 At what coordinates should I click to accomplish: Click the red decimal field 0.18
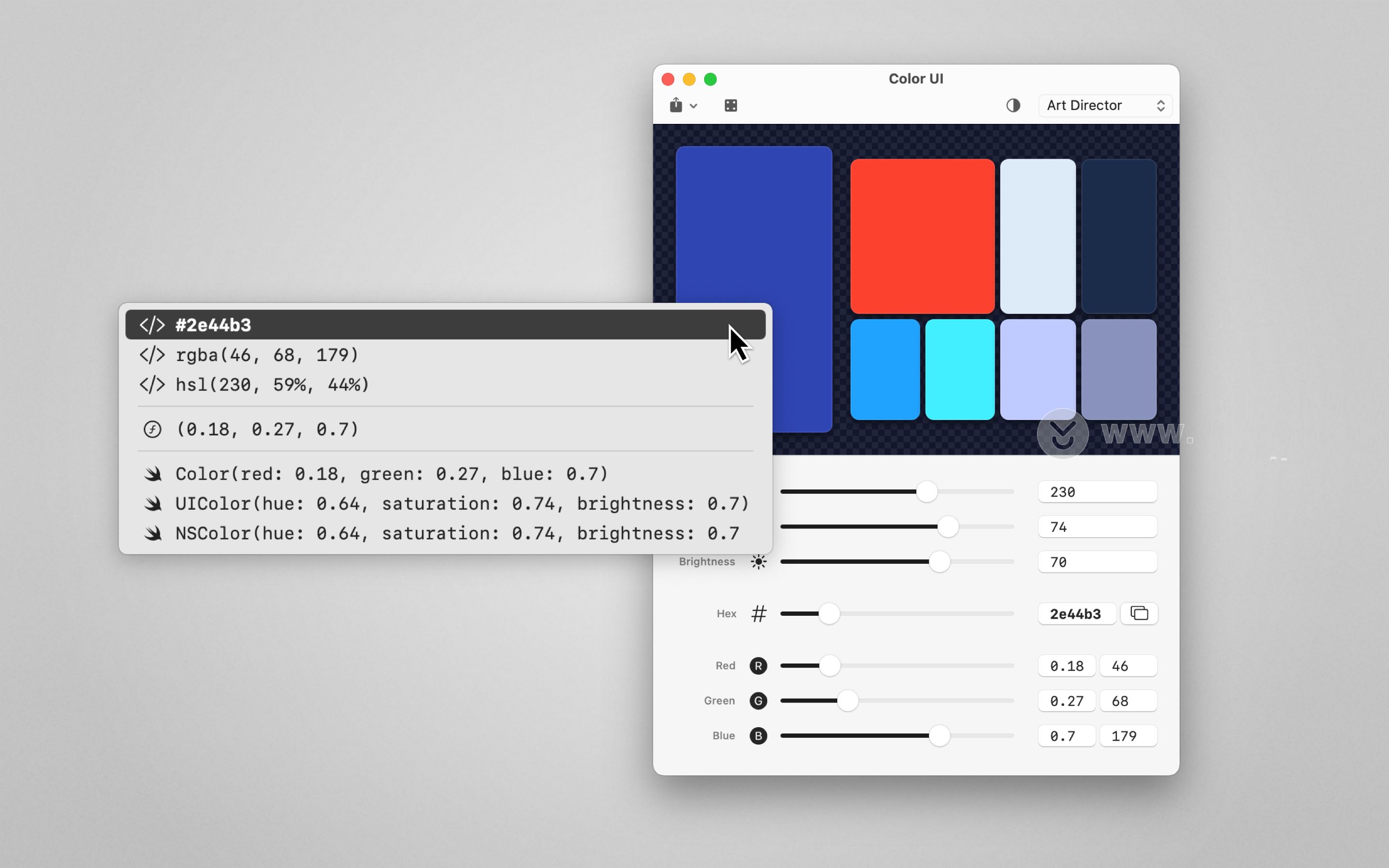(x=1067, y=666)
